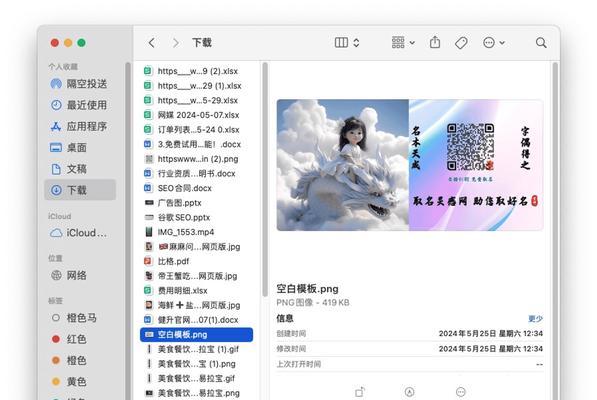Select file 美食餐饮...宝 (1).png
597x400 pixels.
[x=196, y=364]
